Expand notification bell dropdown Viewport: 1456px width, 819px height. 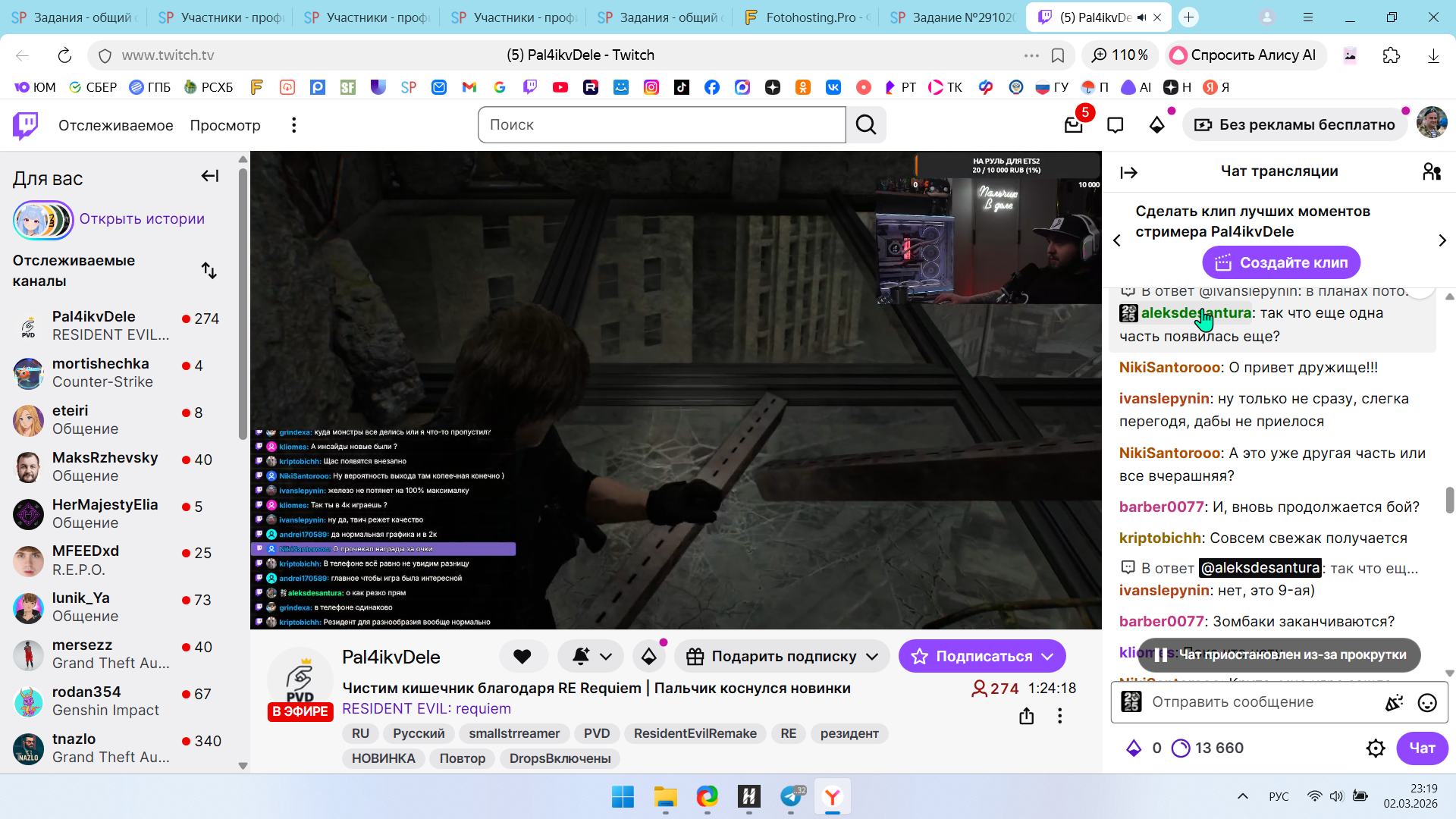click(x=606, y=657)
